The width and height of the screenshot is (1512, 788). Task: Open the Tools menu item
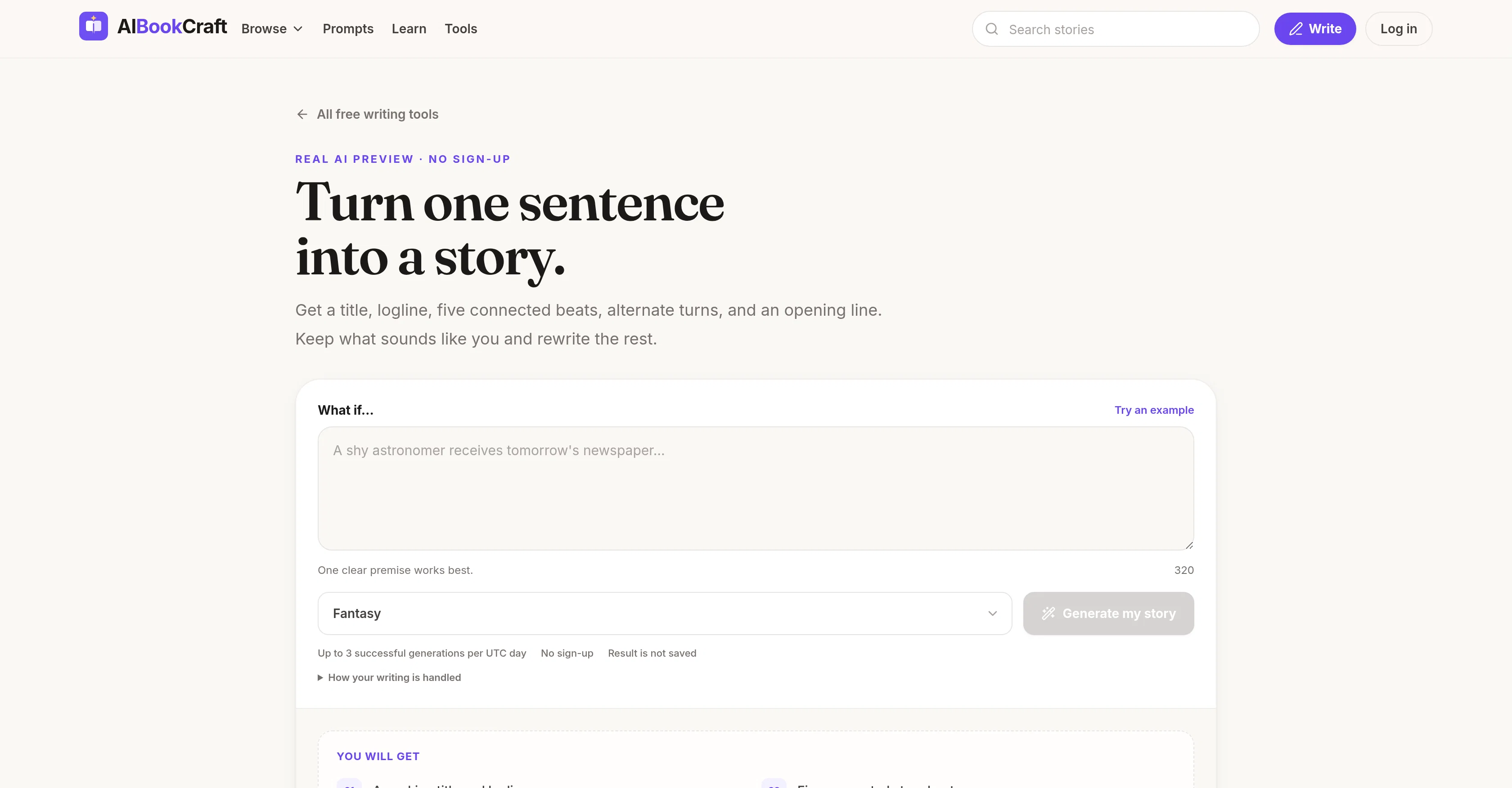(461, 29)
